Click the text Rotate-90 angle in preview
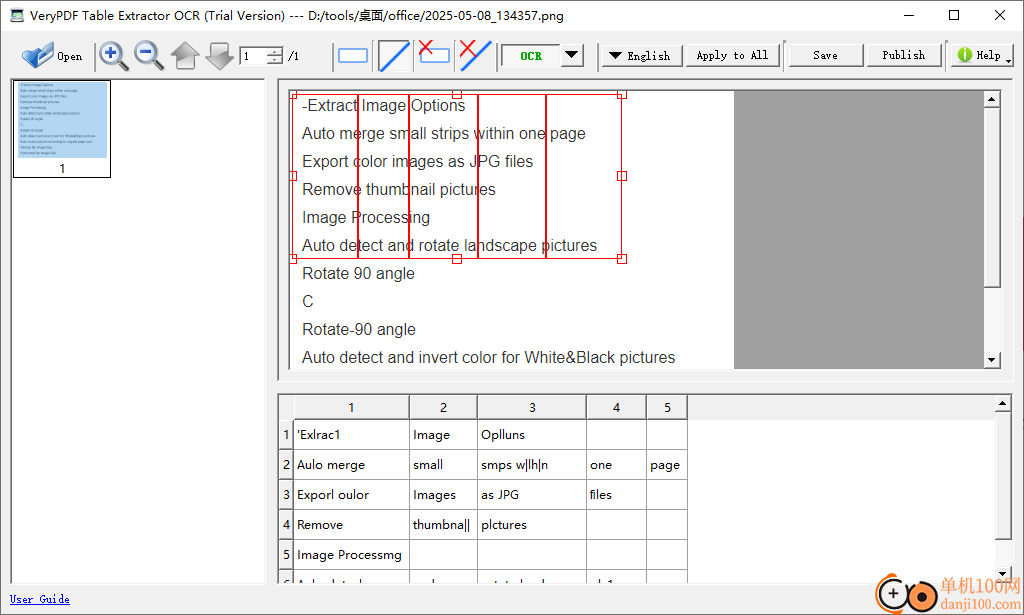The image size is (1024, 615). pyautogui.click(x=359, y=330)
